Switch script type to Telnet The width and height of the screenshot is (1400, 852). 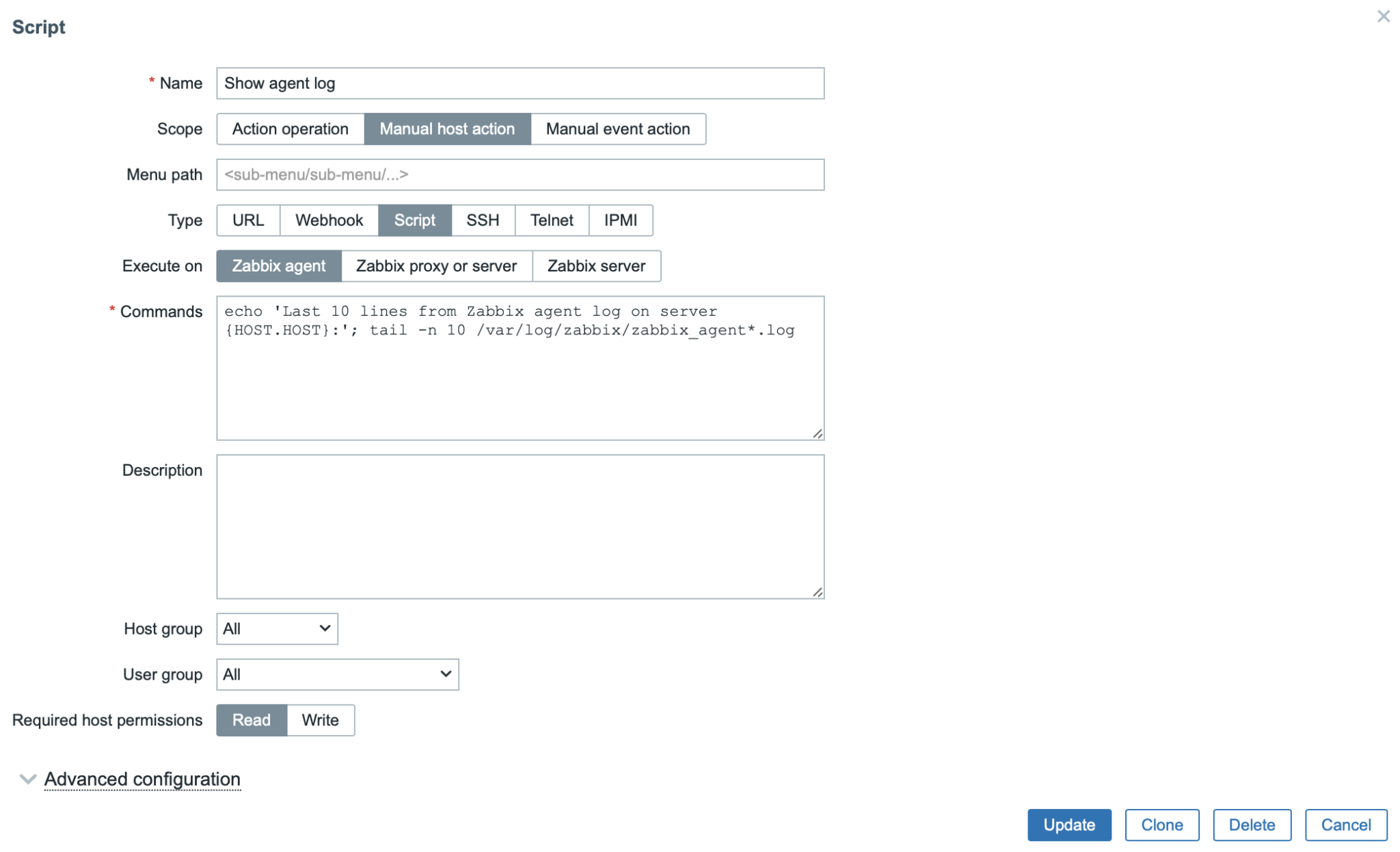tap(551, 220)
